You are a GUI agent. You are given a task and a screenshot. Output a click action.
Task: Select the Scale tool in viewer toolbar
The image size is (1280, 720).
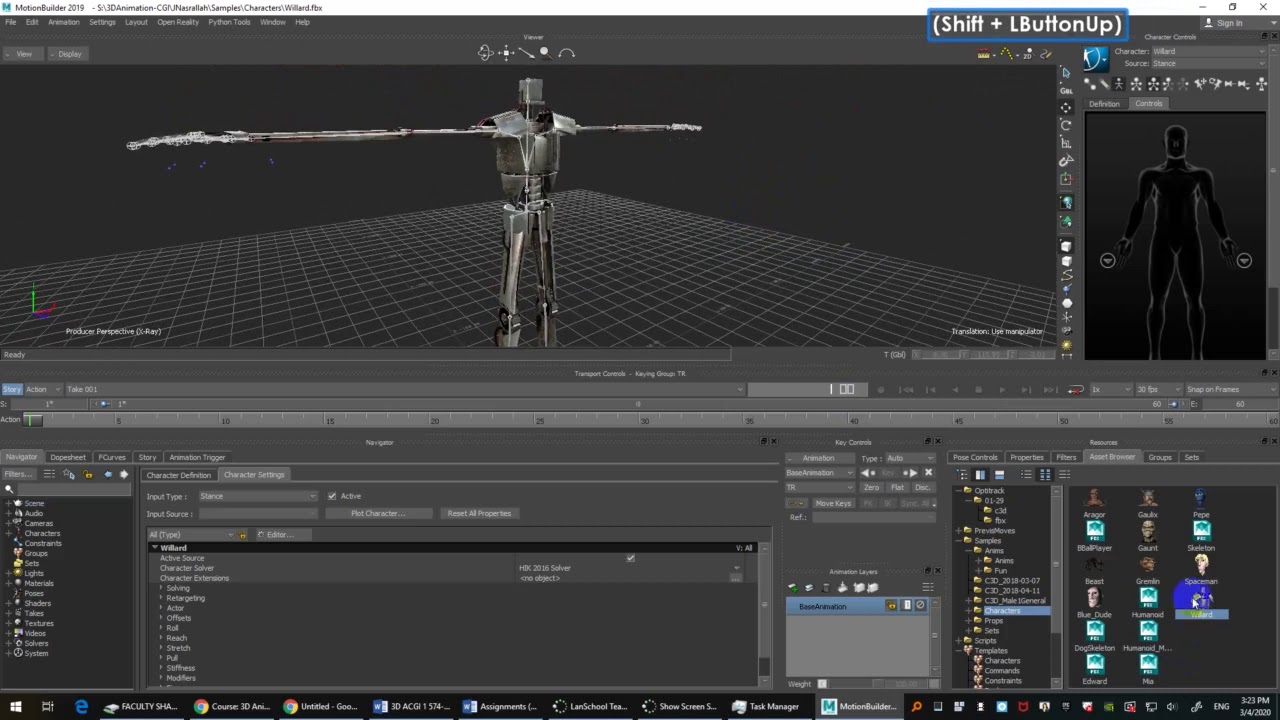[1066, 143]
